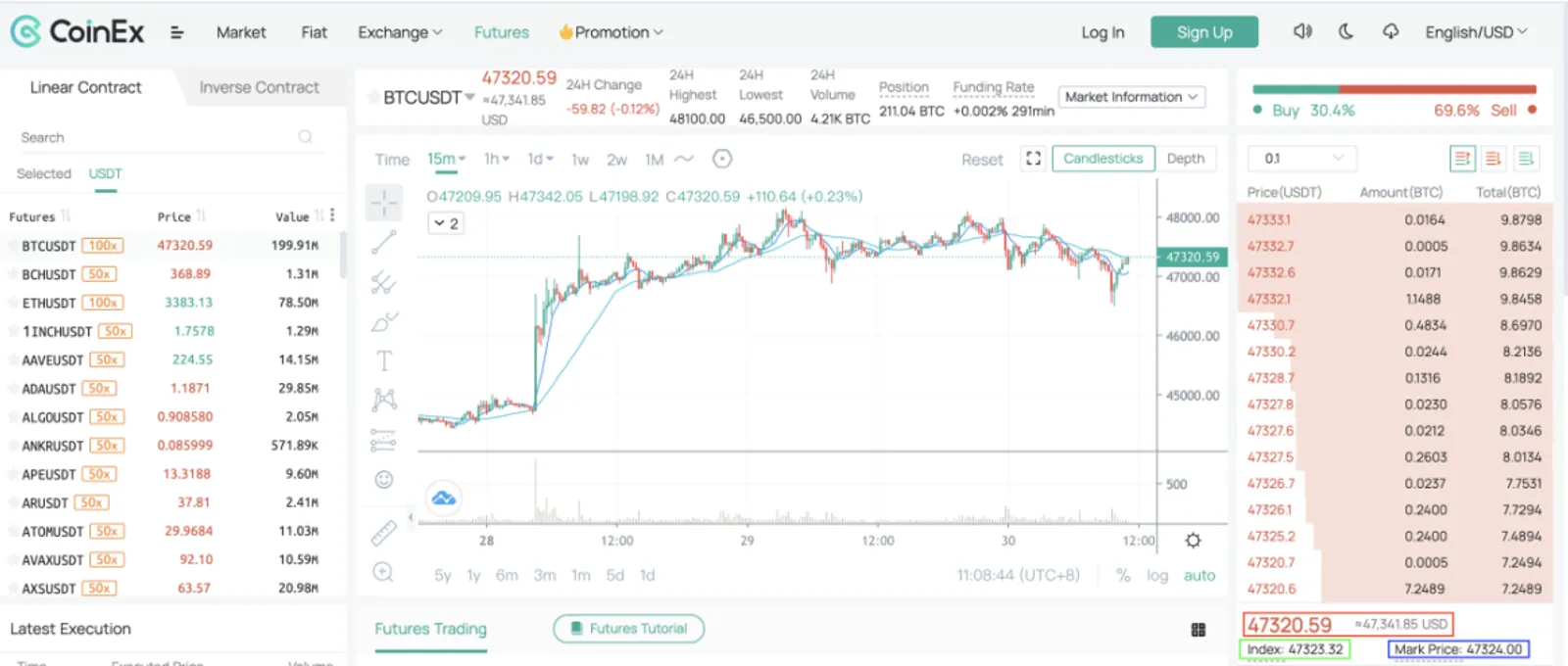Viewport: 1568px width, 666px height.
Task: Open the BTCUSDT pair selector dropdown
Action: click(429, 97)
